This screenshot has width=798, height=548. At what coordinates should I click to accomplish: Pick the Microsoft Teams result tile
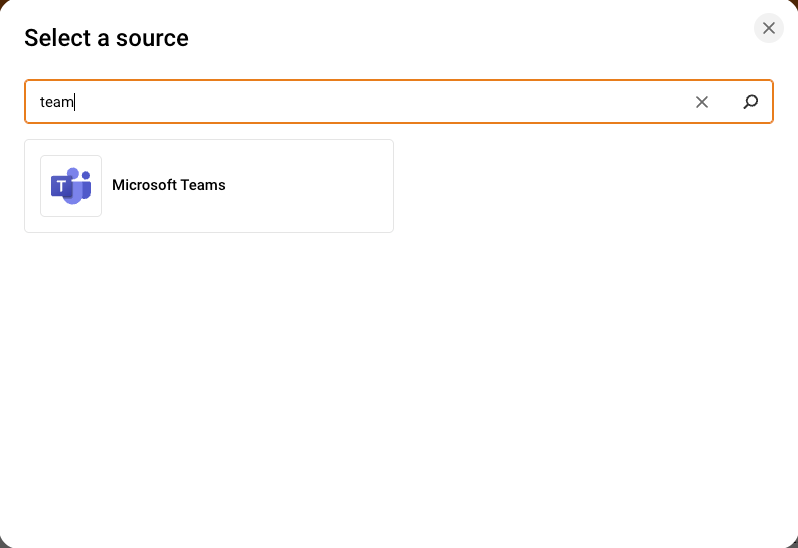[x=209, y=186]
